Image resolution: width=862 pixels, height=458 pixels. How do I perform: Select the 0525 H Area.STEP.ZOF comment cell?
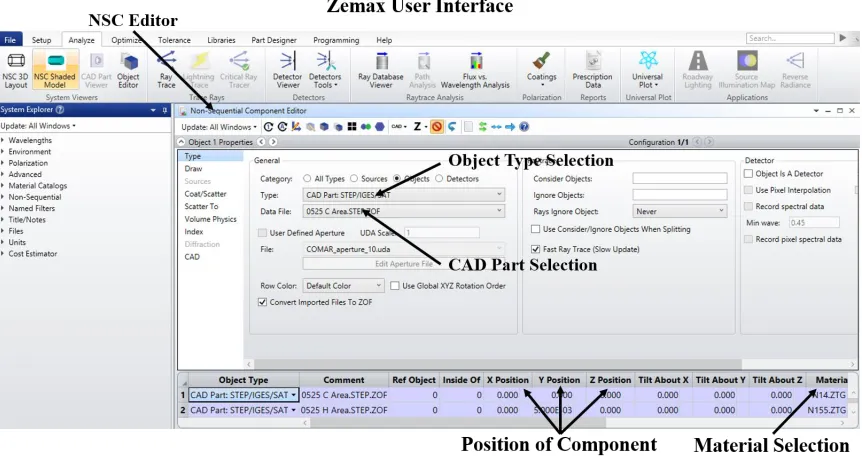344,410
